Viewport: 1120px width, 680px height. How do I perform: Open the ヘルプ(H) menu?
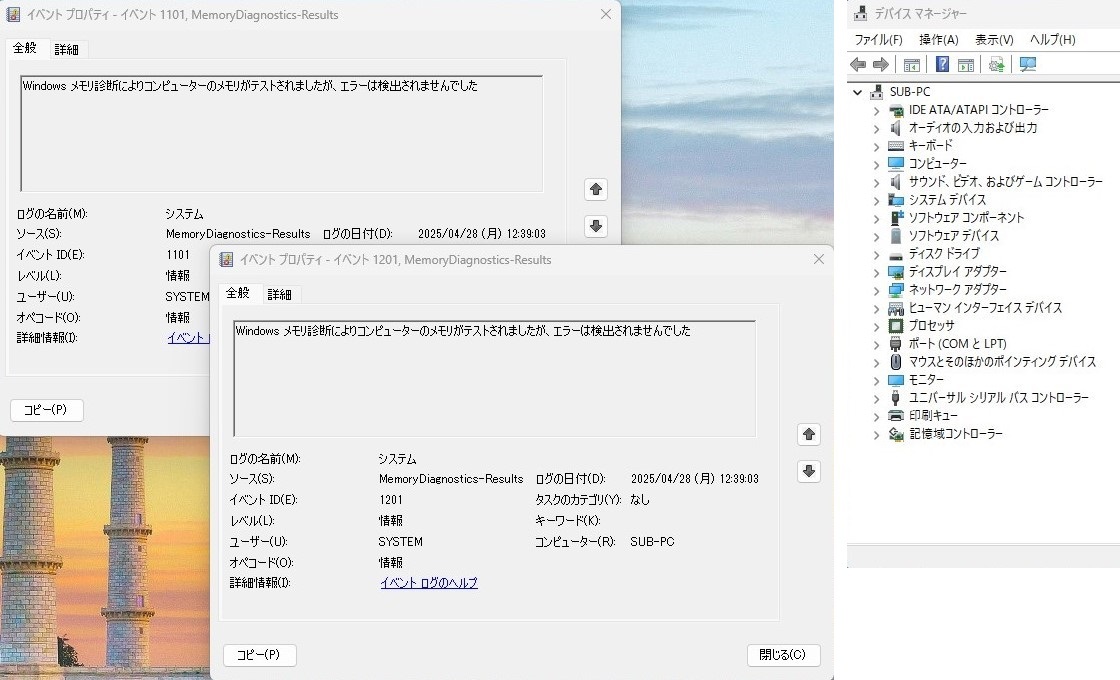coord(1052,40)
